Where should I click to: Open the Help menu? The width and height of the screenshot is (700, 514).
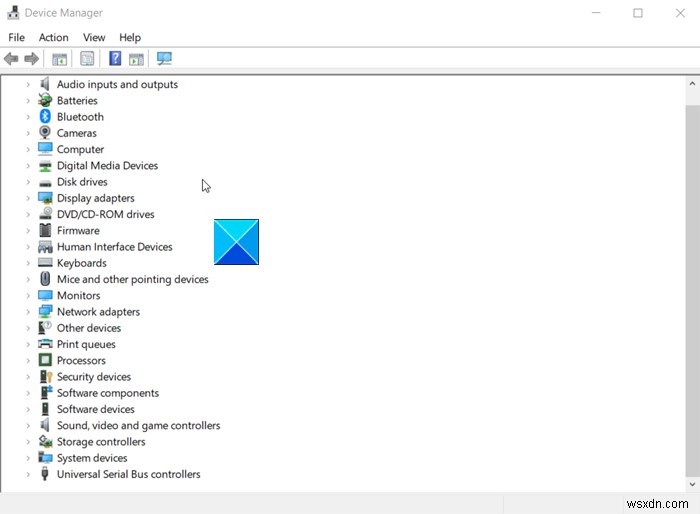click(130, 38)
